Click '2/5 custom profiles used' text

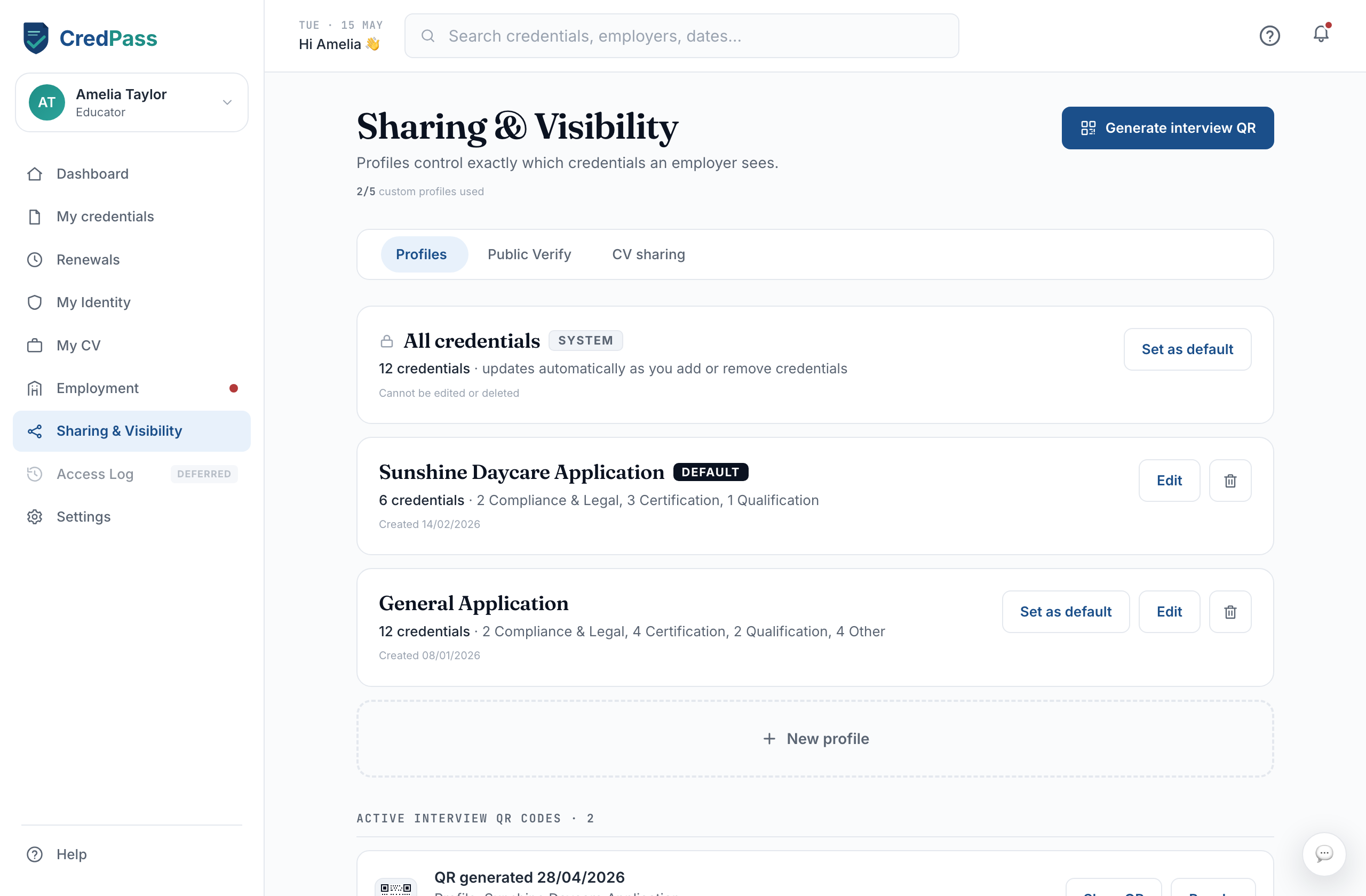[x=420, y=191]
